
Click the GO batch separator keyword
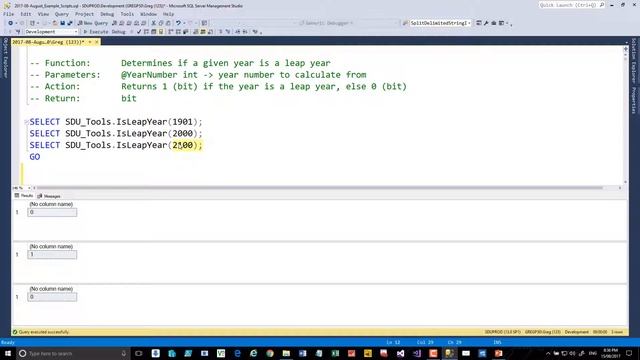coord(35,157)
